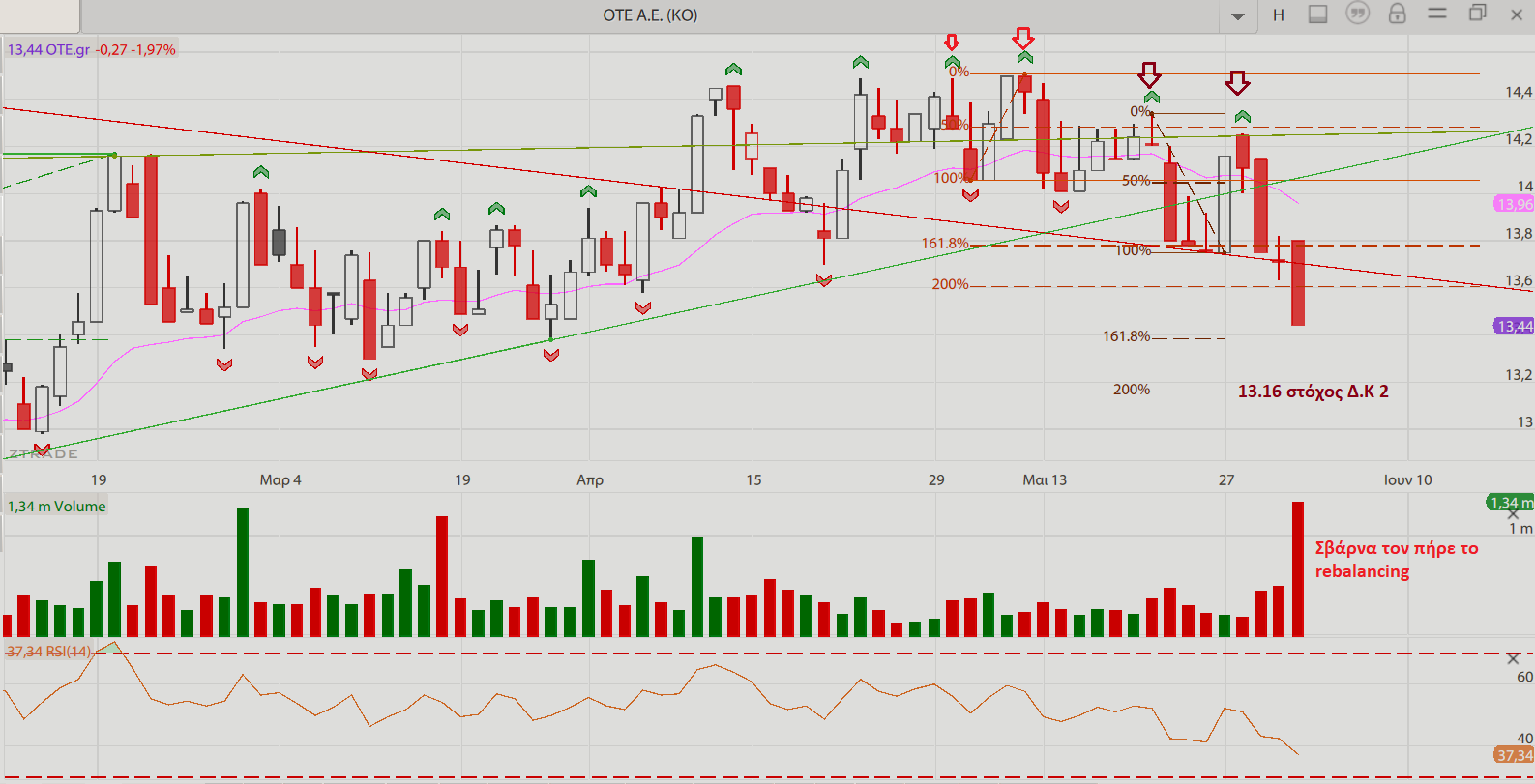Select the 1,34 m Volume label
The image size is (1535, 784).
point(56,507)
